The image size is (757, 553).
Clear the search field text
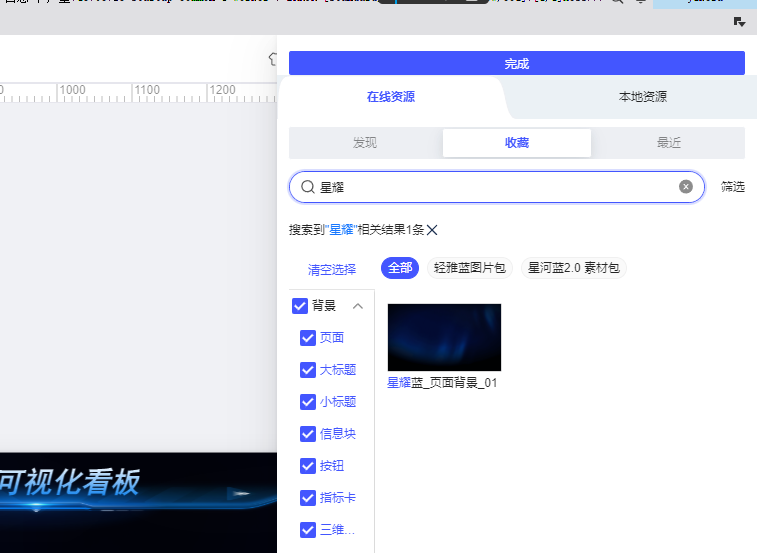tap(686, 187)
